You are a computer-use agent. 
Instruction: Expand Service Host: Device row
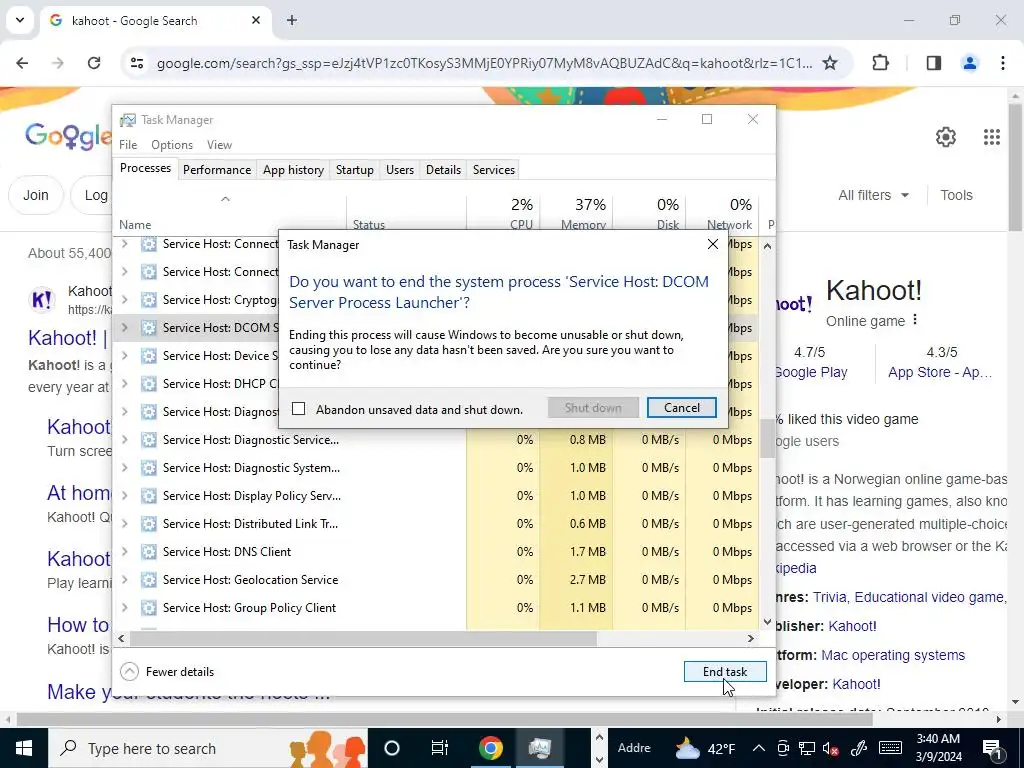tap(125, 356)
